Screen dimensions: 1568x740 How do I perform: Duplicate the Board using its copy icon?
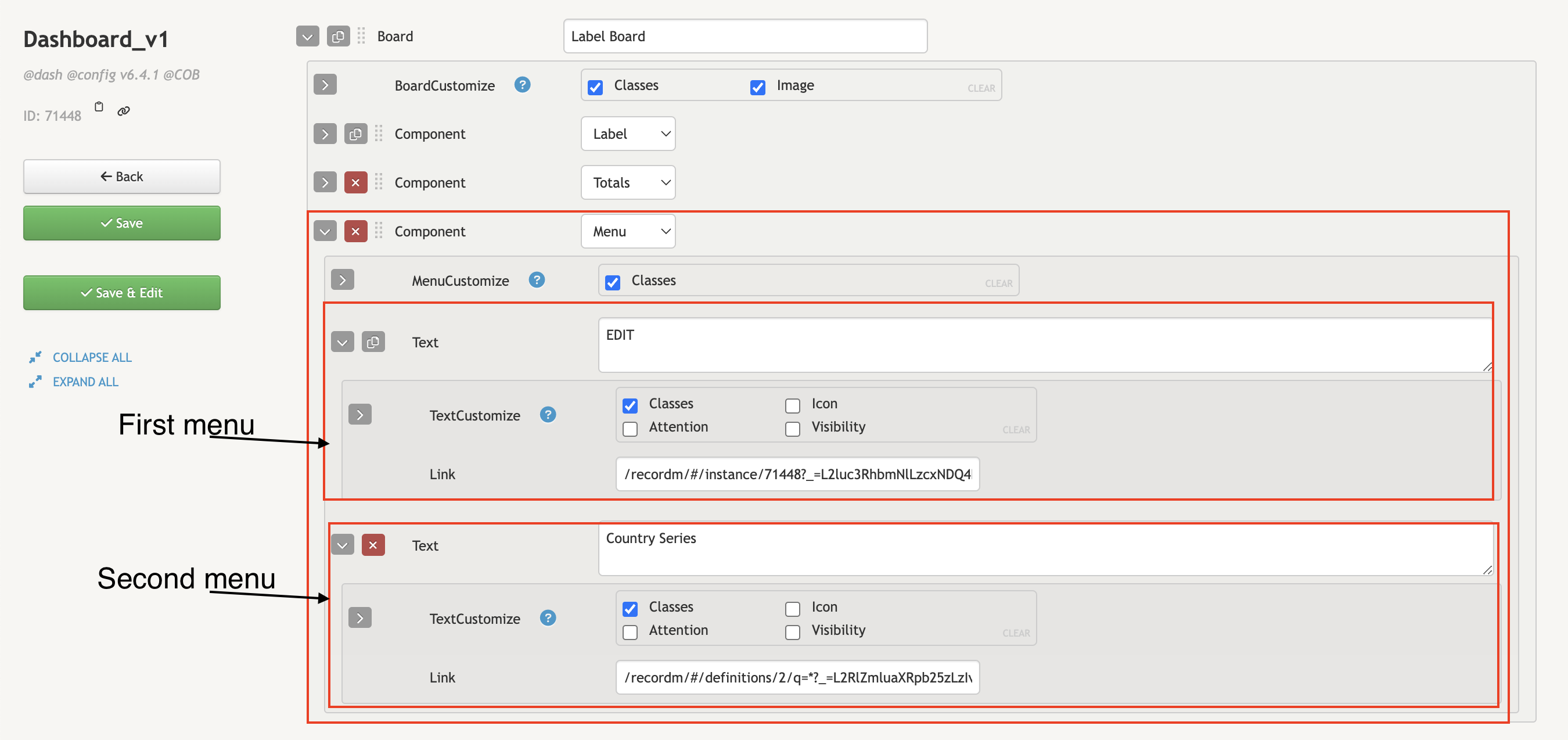(x=338, y=37)
